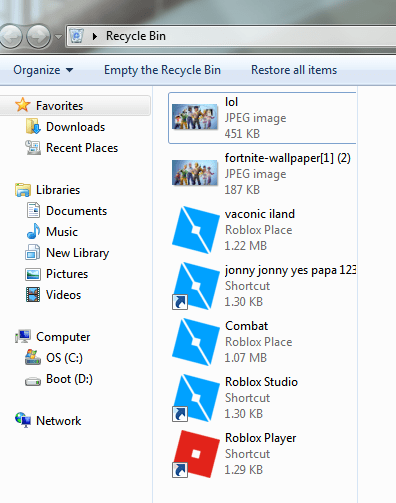Select the fortnite-wallpaper[1] (2) thumbnail
Viewport: 396px width, 503px height.
[x=195, y=173]
